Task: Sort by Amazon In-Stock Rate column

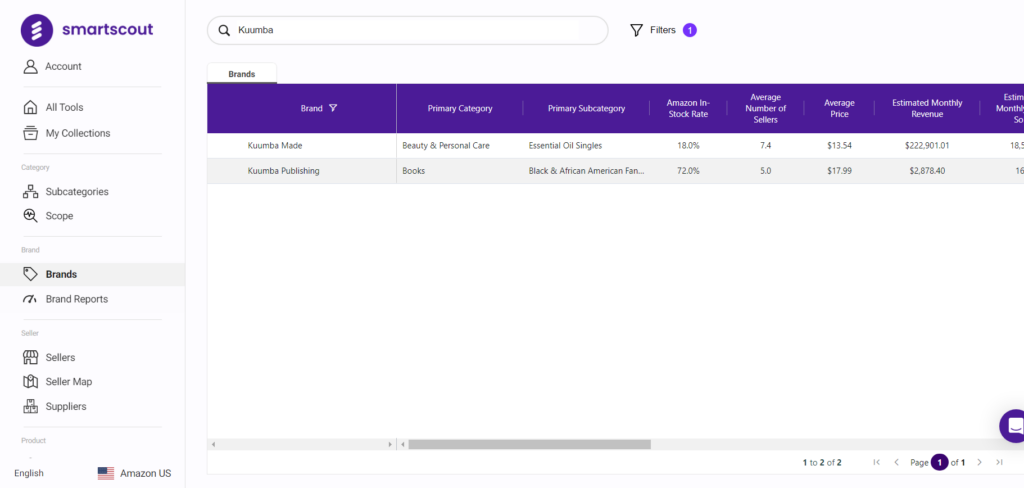Action: pyautogui.click(x=688, y=108)
